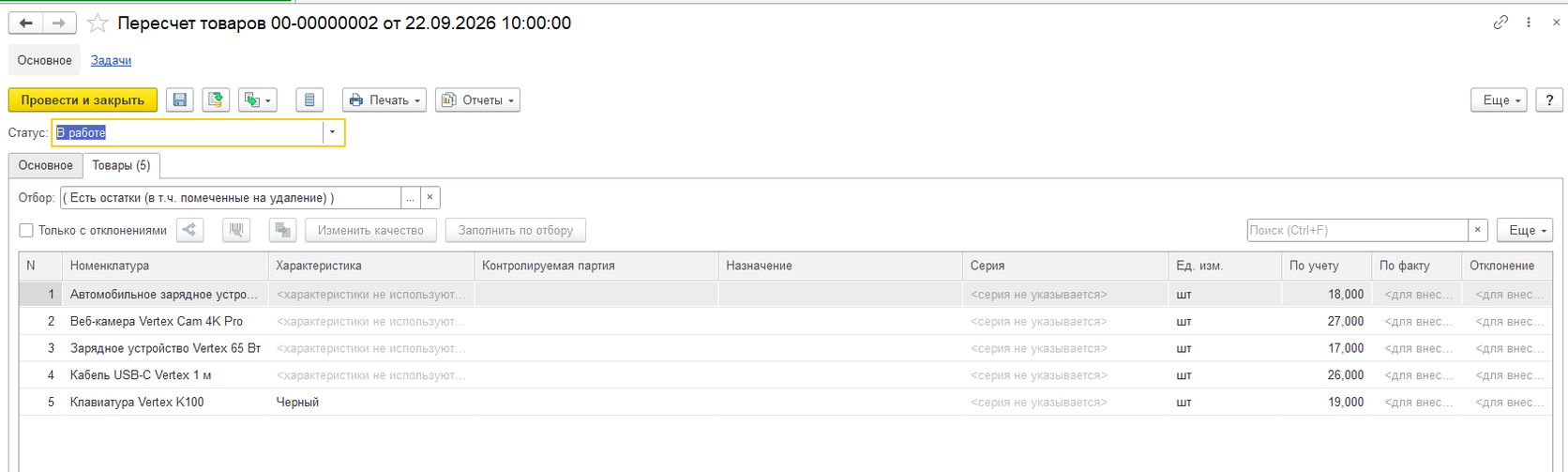Open filter selection with the ellipsis button
1568x472 pixels.
click(x=410, y=198)
